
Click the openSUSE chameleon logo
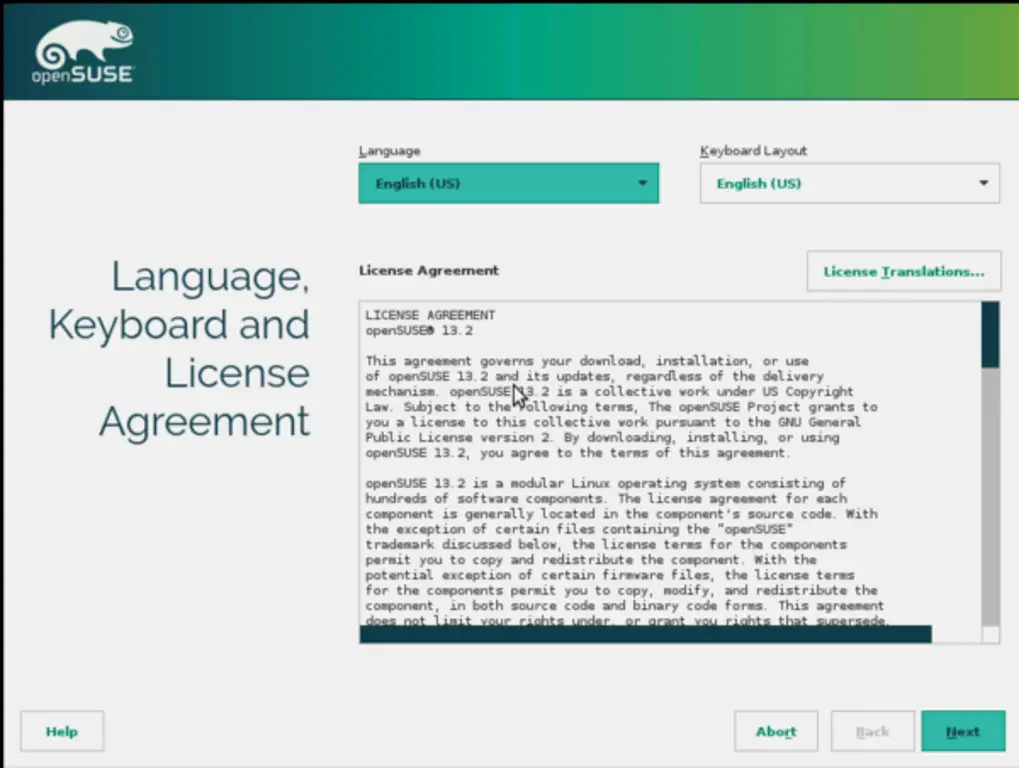point(83,52)
